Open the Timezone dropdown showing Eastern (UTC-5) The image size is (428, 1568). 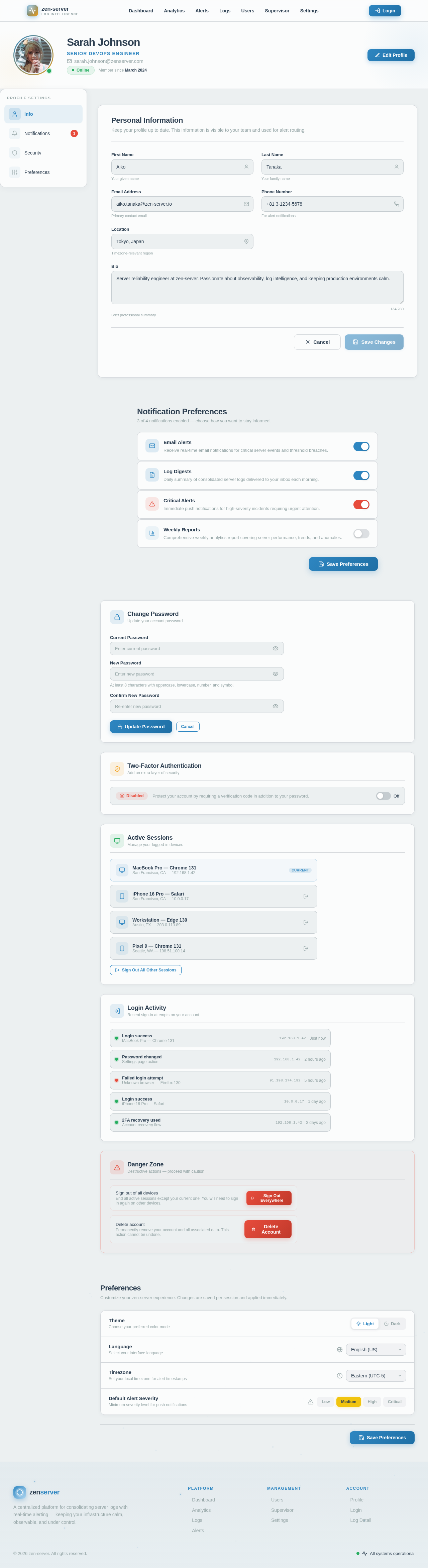(376, 1376)
